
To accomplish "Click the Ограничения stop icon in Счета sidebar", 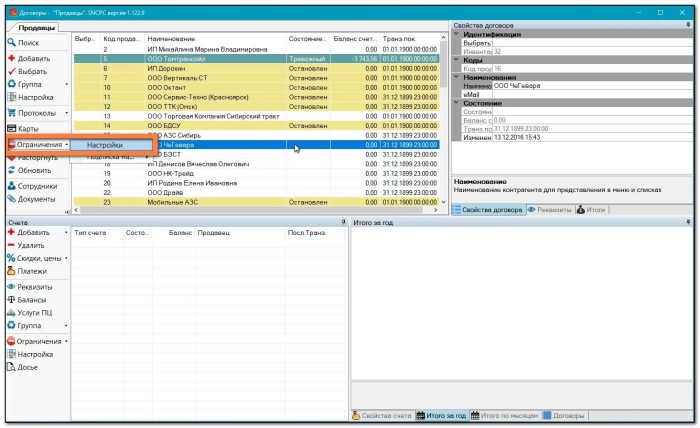I will point(11,341).
